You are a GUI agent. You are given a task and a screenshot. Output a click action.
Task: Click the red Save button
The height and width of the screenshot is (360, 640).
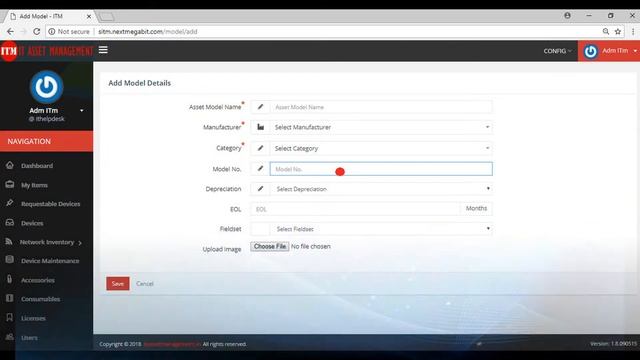pos(118,284)
